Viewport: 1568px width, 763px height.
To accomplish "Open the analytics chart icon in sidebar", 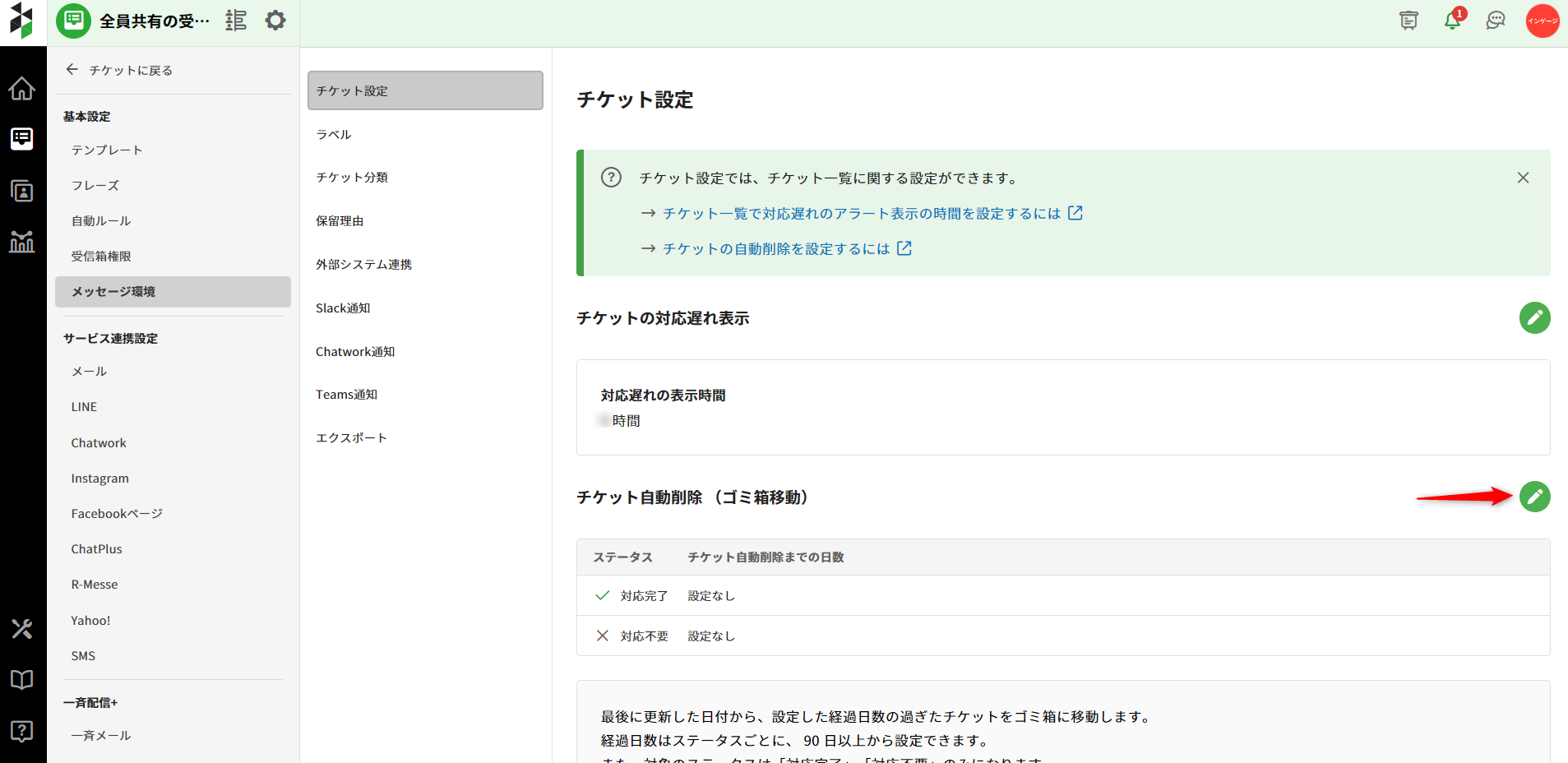I will (x=22, y=241).
